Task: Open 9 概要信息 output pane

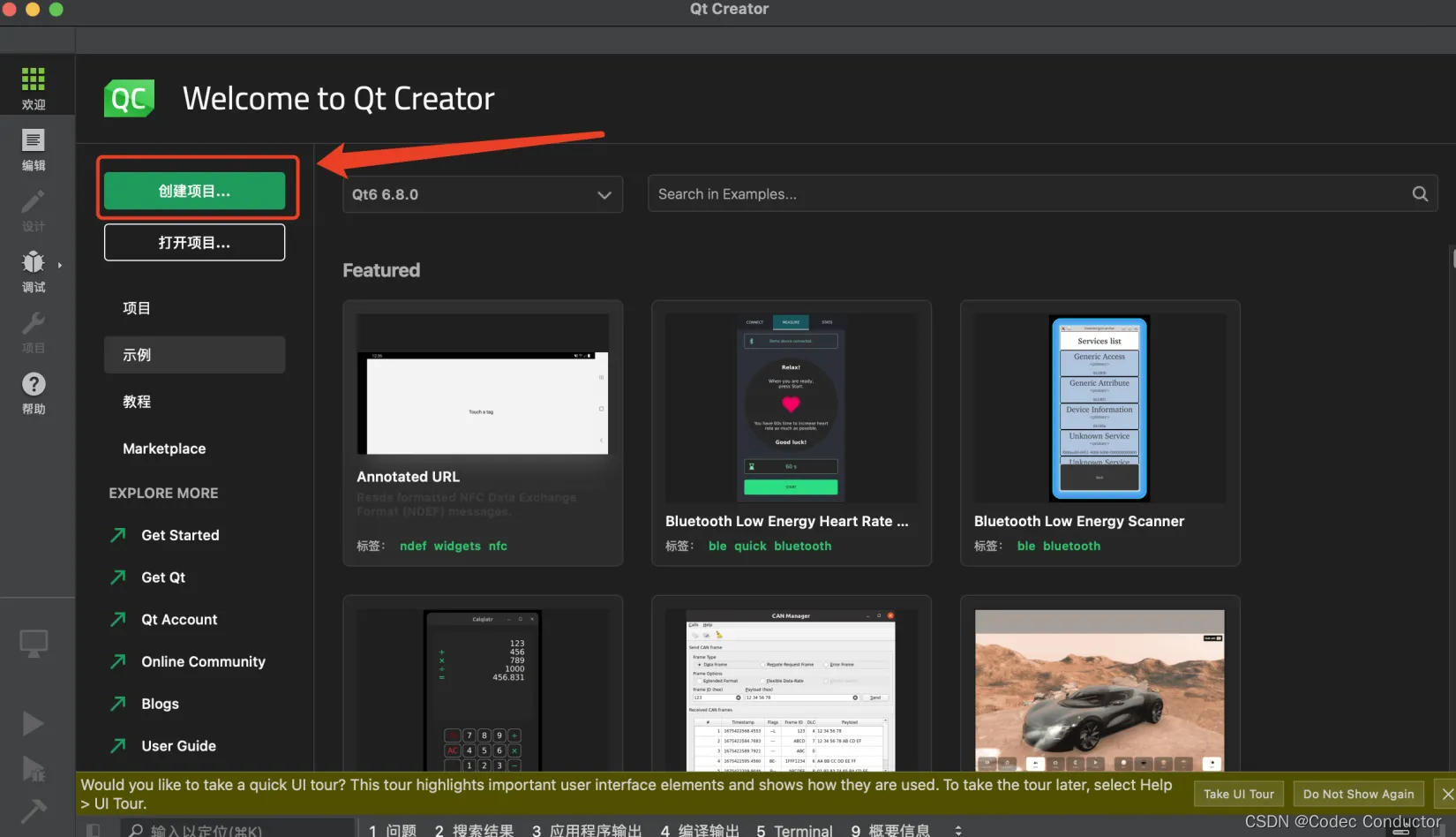Action: coord(890,831)
